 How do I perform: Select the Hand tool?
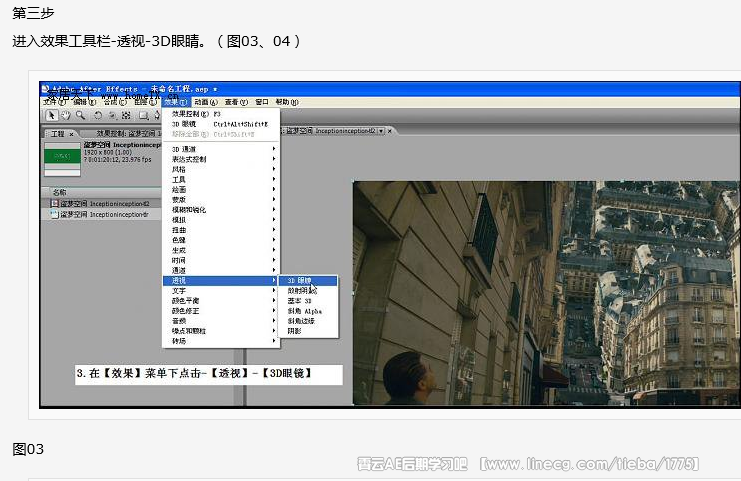pyautogui.click(x=66, y=115)
